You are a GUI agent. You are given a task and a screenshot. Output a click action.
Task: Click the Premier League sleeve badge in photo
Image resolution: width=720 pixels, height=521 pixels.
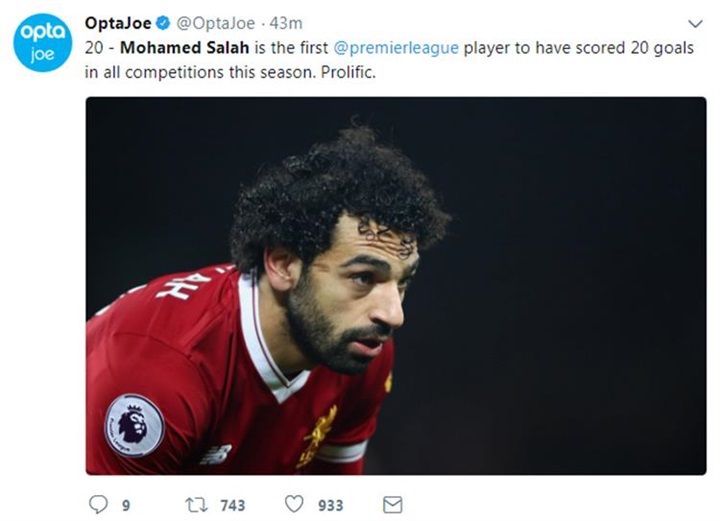tap(134, 423)
